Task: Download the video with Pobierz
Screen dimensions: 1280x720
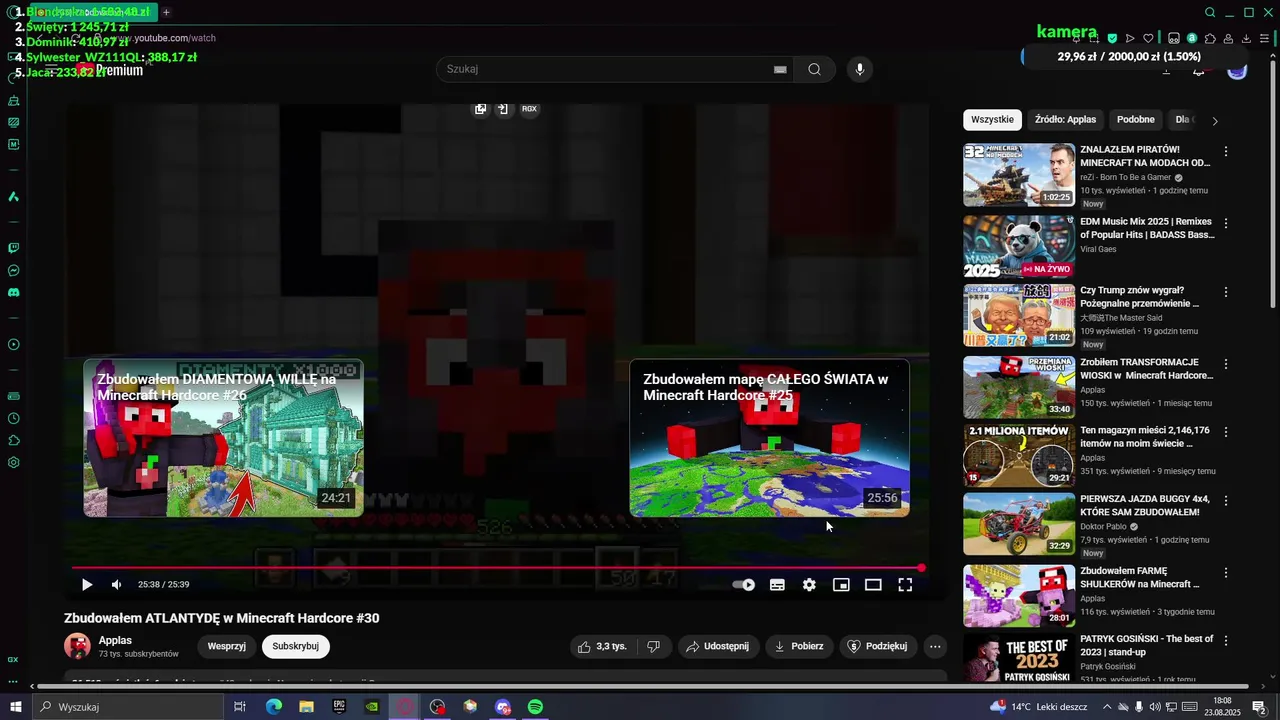Action: click(798, 647)
